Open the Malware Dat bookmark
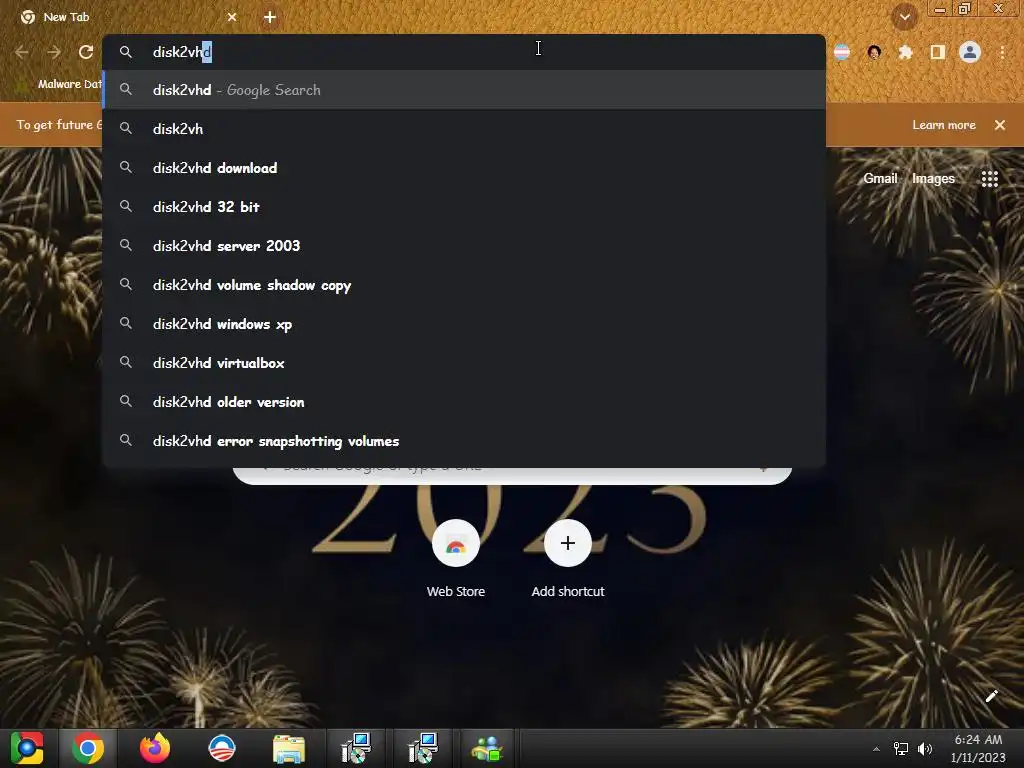Image resolution: width=1024 pixels, height=768 pixels. 59,84
